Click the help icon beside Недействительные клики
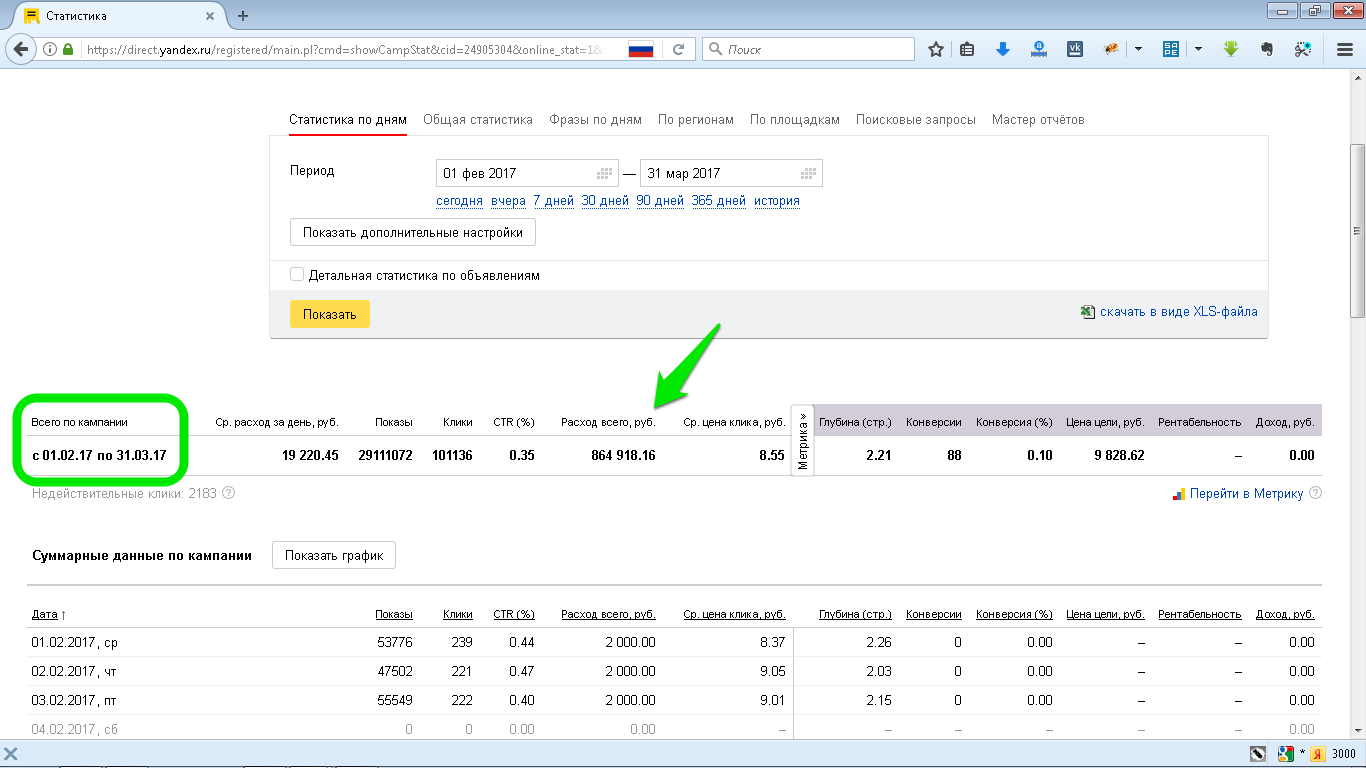 pyautogui.click(x=229, y=493)
